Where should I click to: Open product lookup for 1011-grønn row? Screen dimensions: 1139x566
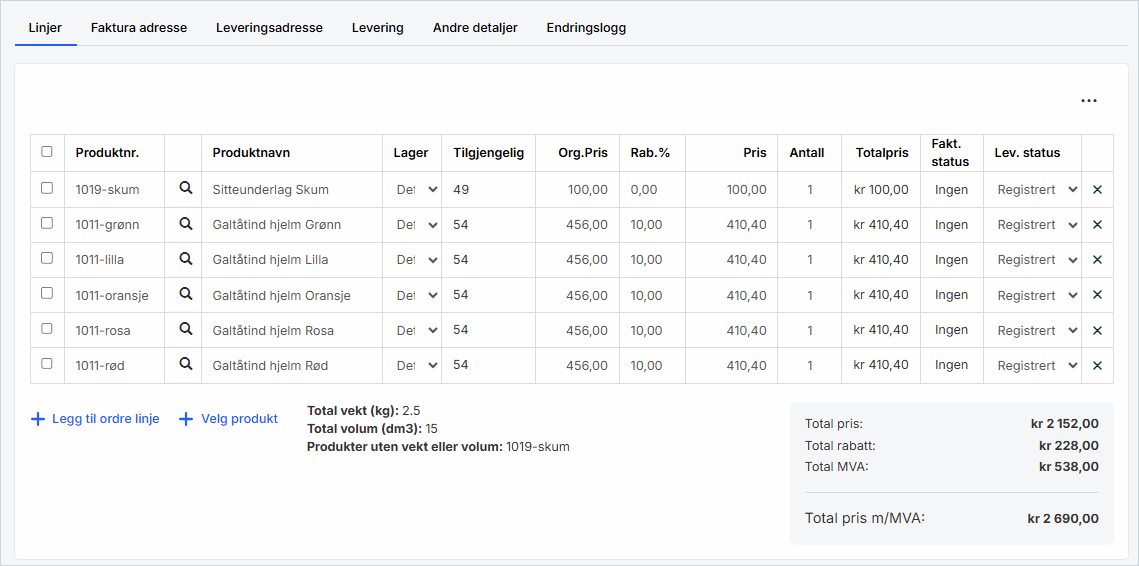click(185, 224)
